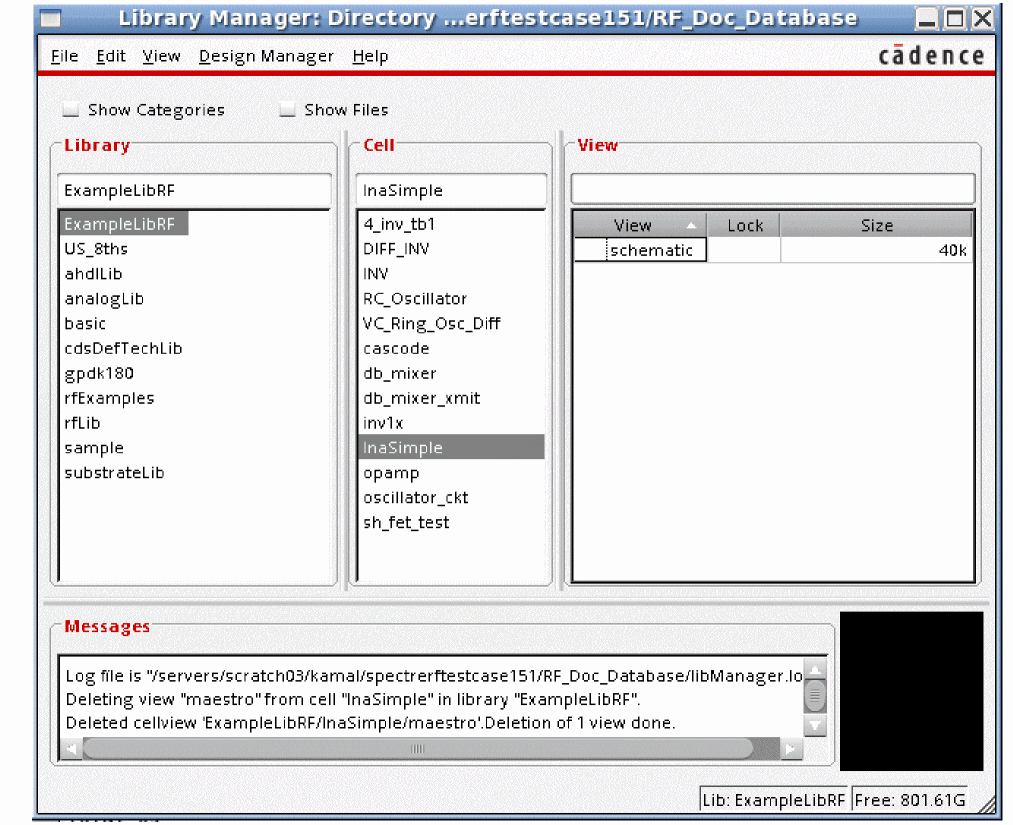Minimize the Library Manager window
This screenshot has height=825, width=1013.
coord(926,19)
